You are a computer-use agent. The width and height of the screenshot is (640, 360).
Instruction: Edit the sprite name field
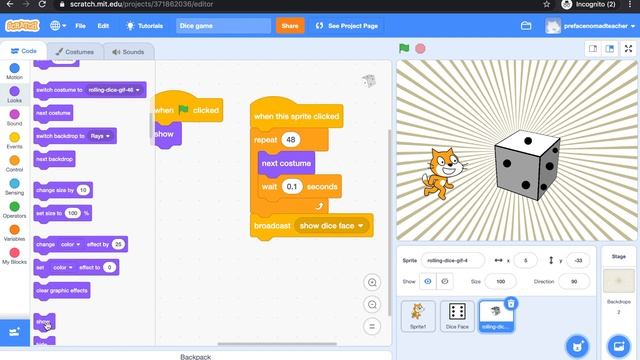click(x=453, y=260)
